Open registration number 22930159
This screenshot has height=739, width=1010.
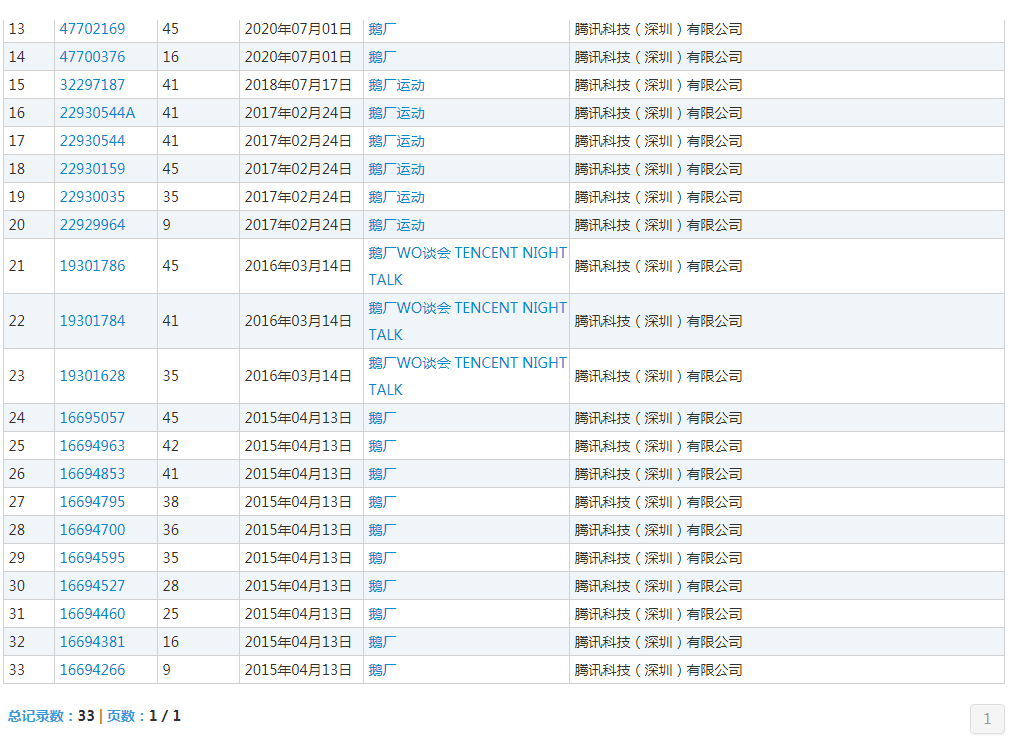tap(92, 169)
